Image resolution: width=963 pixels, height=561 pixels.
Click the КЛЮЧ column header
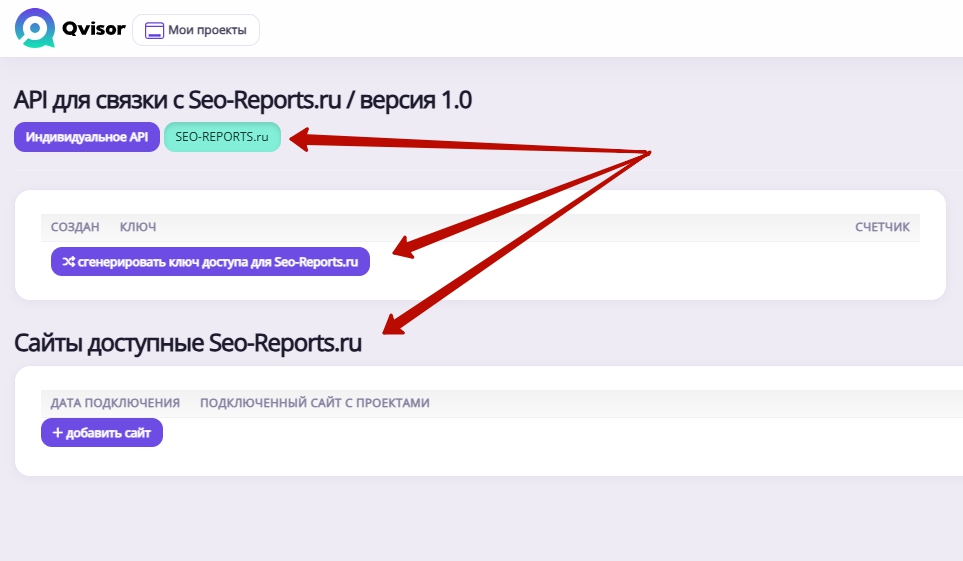point(138,227)
